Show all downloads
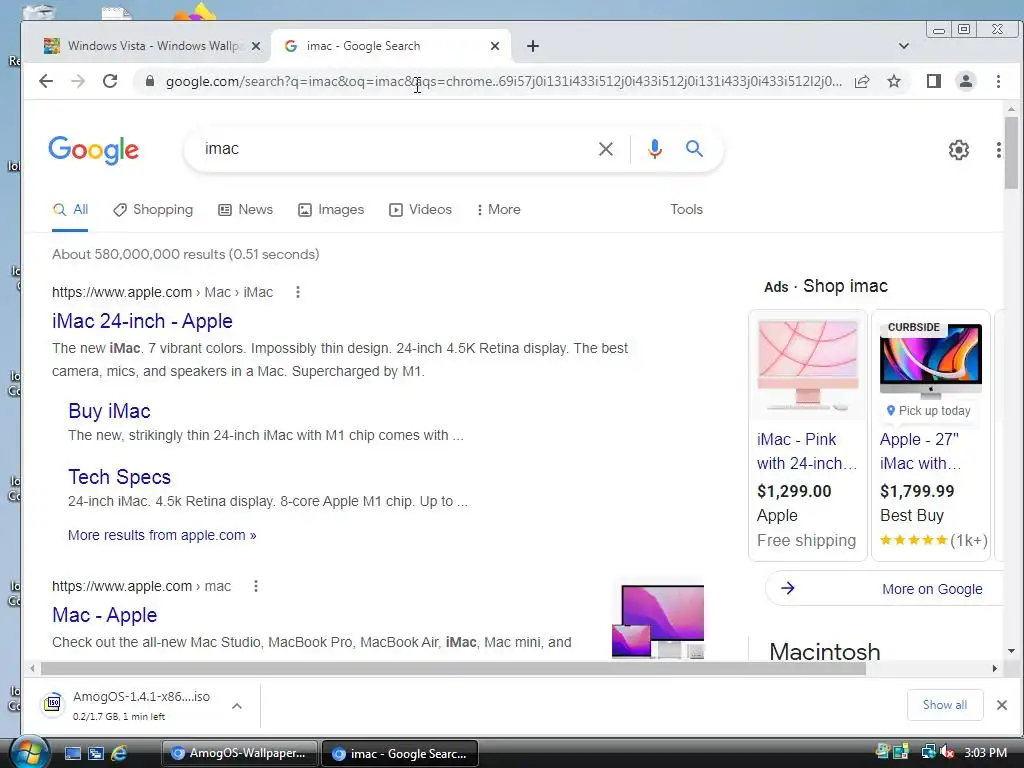1024x768 pixels. (944, 705)
